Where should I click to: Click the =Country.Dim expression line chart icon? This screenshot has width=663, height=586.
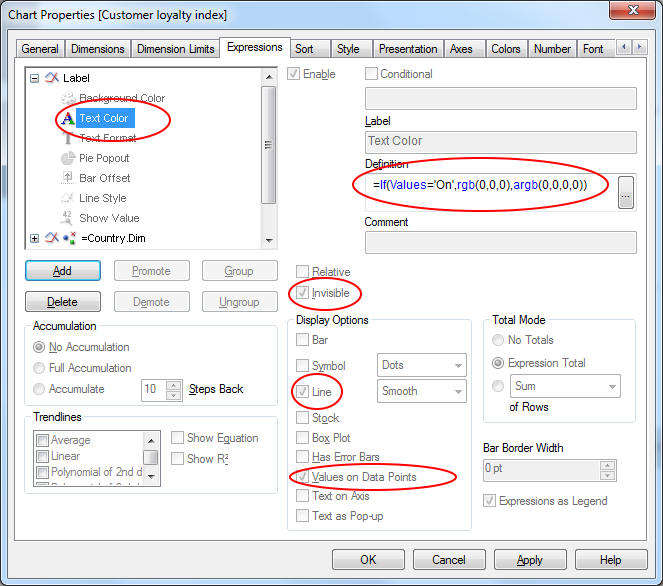coord(52,238)
